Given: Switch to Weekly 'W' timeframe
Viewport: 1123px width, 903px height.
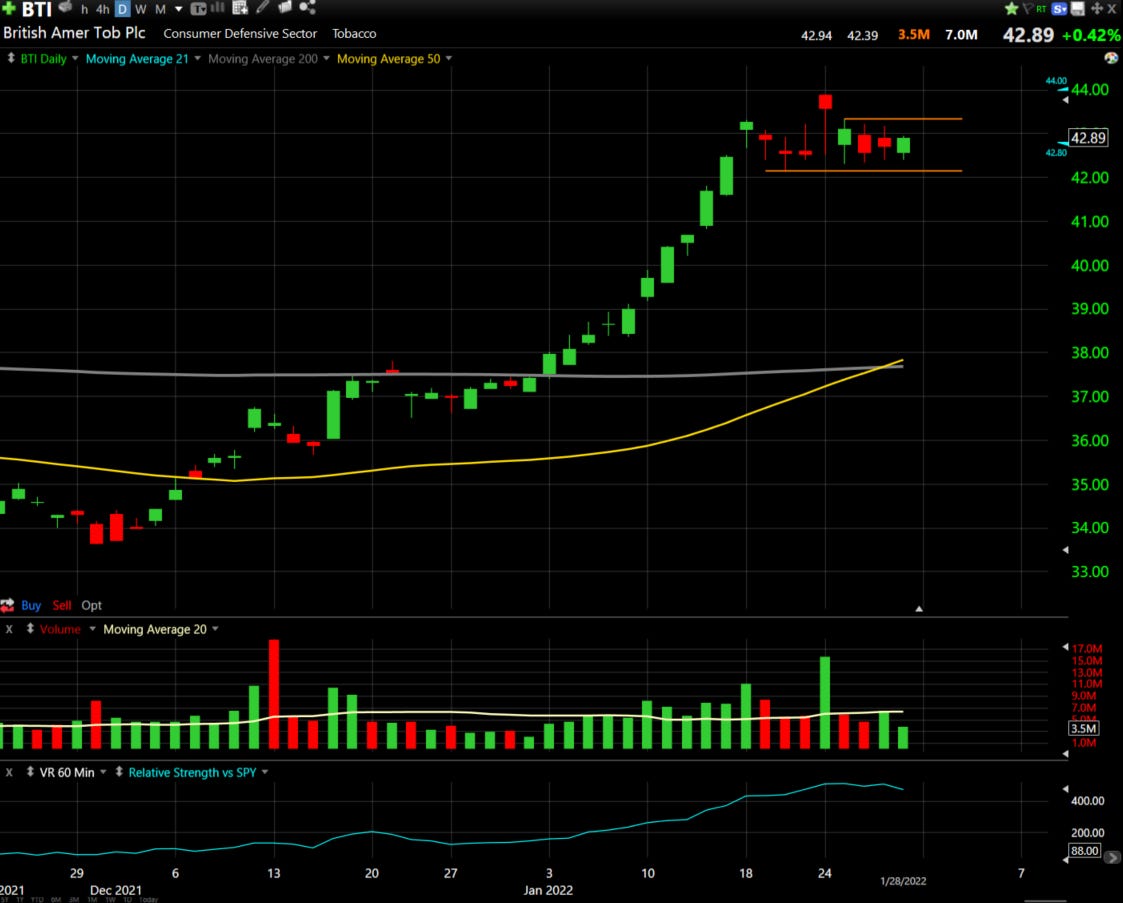Looking at the screenshot, I should (x=140, y=9).
